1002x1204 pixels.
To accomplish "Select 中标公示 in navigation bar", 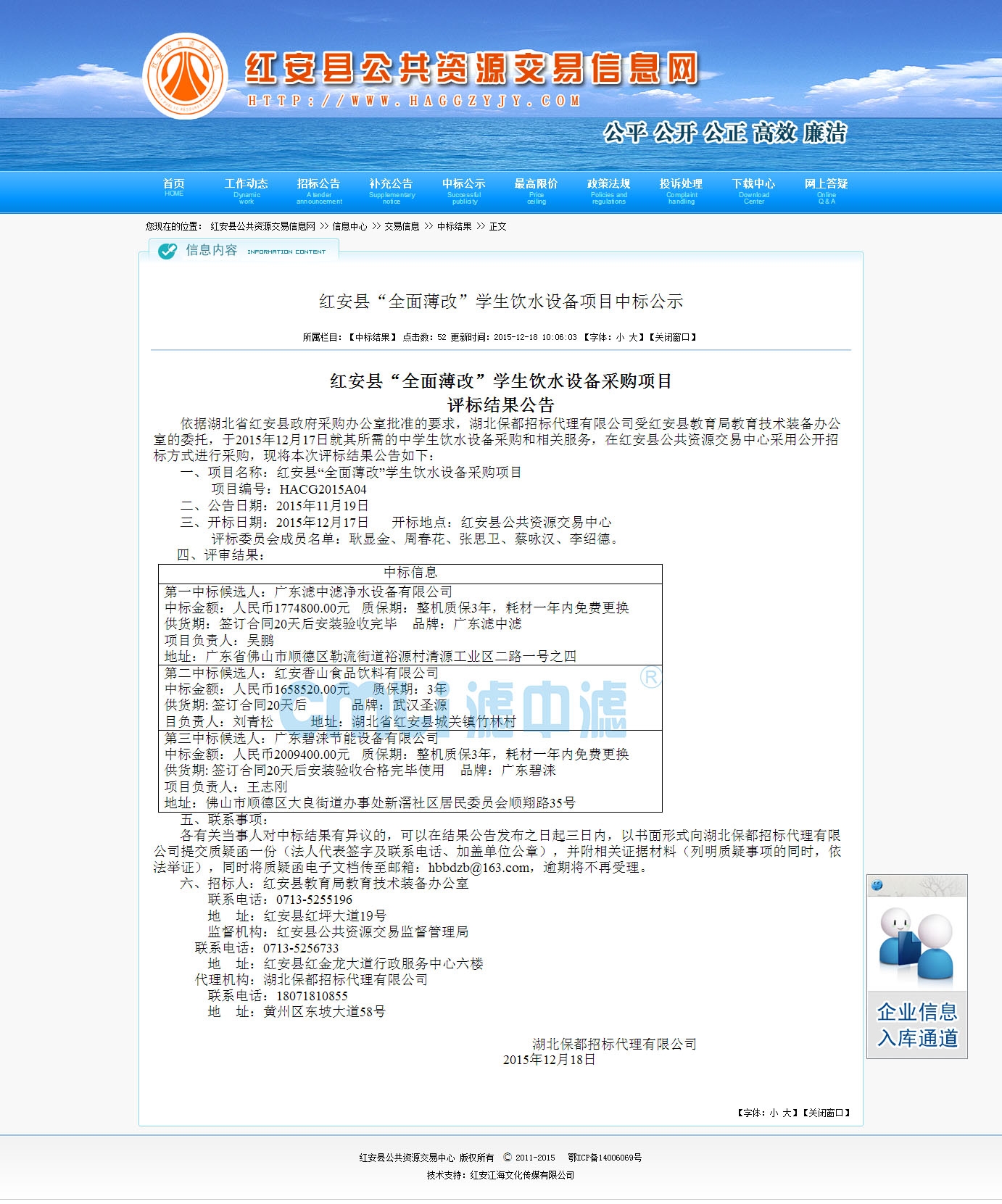I will [463, 191].
